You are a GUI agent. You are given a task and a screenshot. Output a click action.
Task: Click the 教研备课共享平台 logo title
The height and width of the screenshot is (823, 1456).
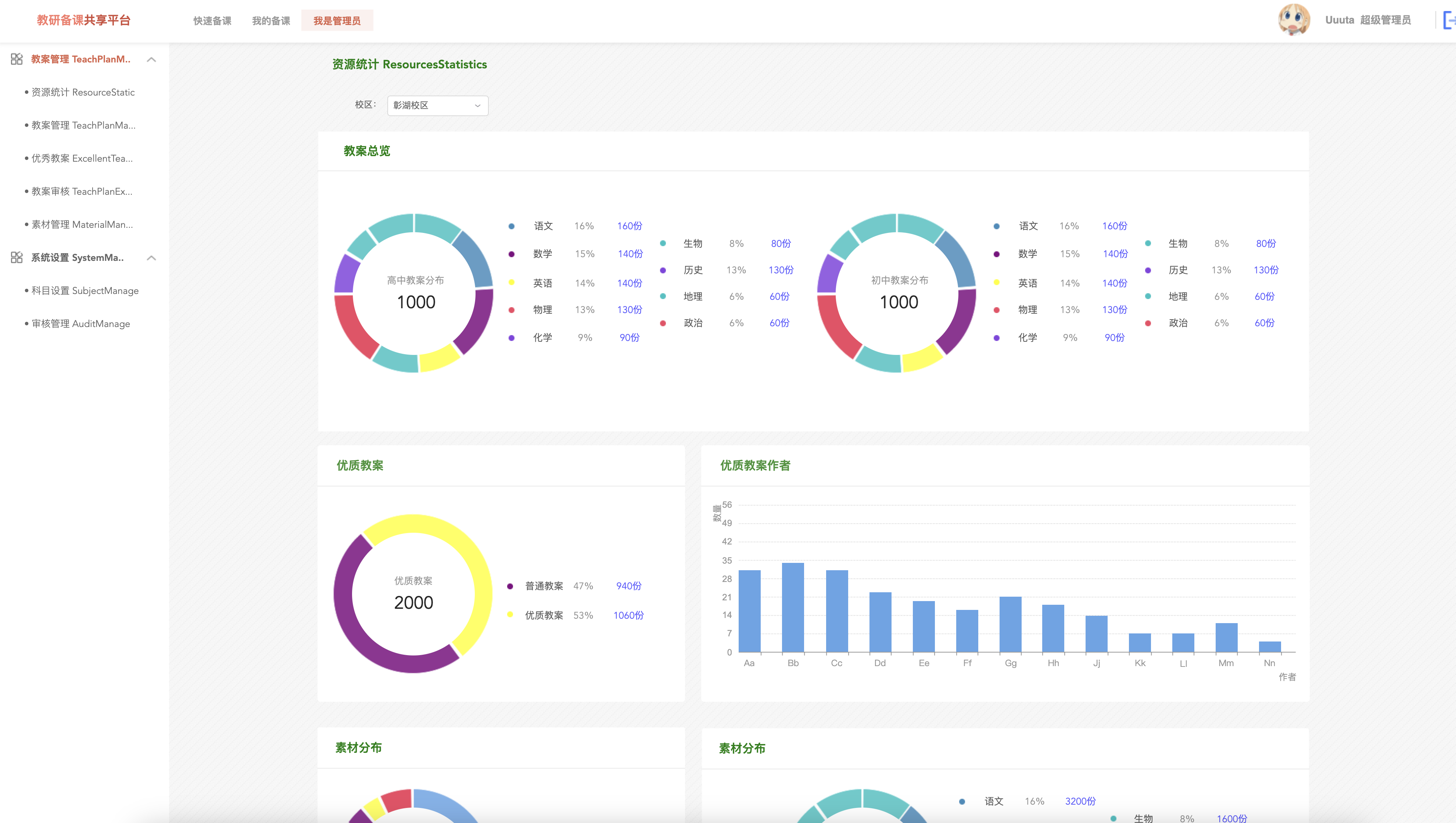(84, 20)
